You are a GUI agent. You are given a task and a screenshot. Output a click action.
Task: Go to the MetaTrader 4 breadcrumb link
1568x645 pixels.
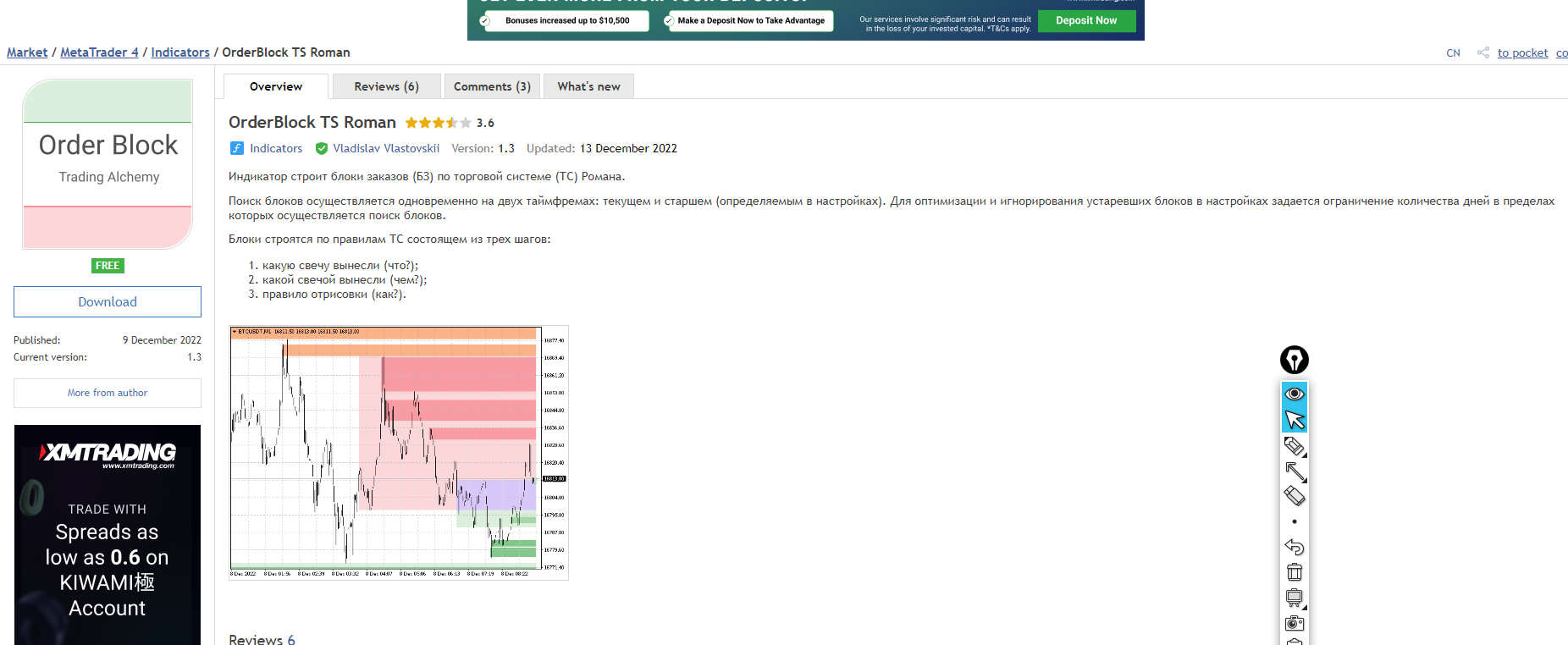99,52
